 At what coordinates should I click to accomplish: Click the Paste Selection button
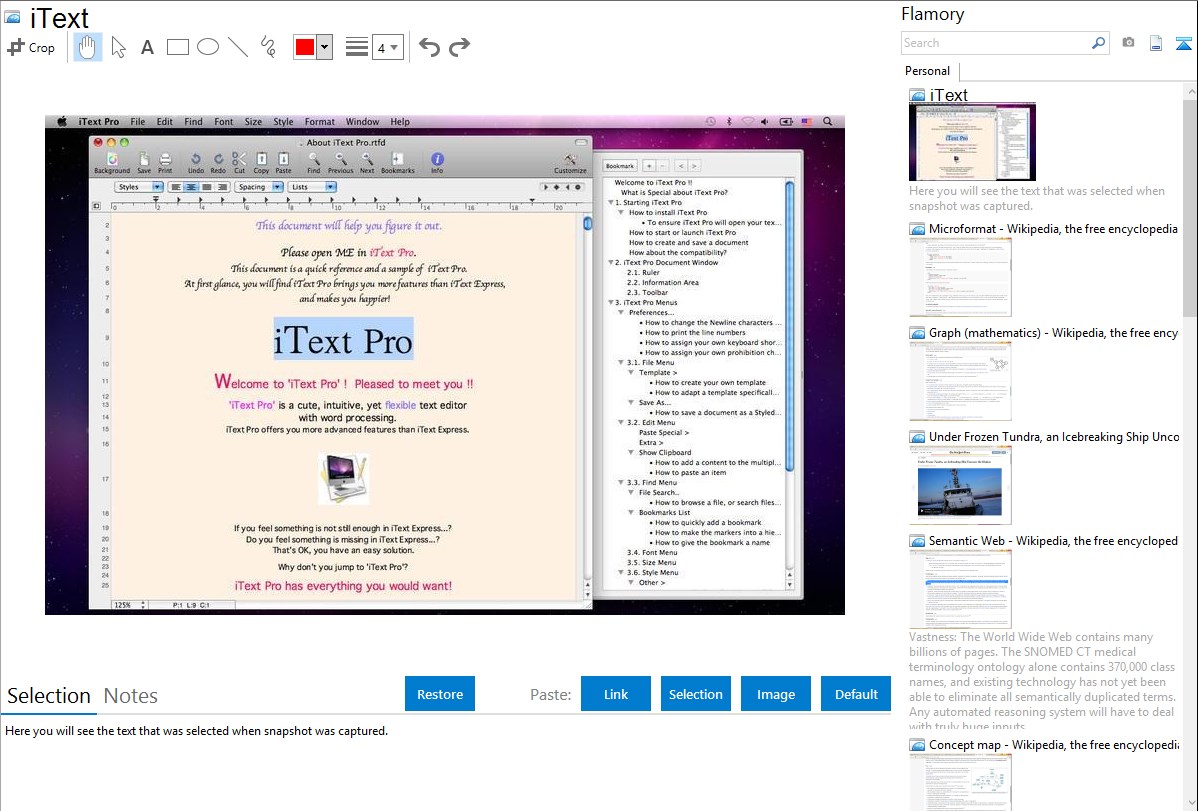coord(696,694)
